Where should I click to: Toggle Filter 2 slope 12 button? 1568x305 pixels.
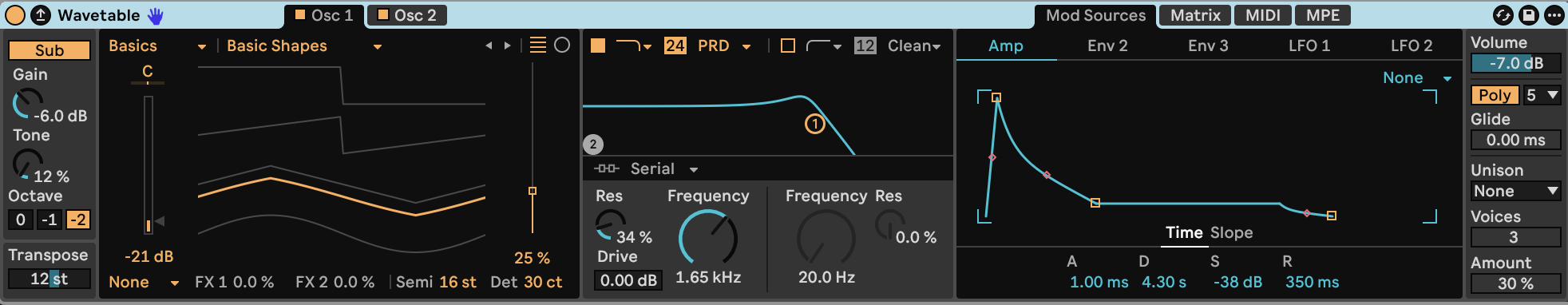coord(865,46)
